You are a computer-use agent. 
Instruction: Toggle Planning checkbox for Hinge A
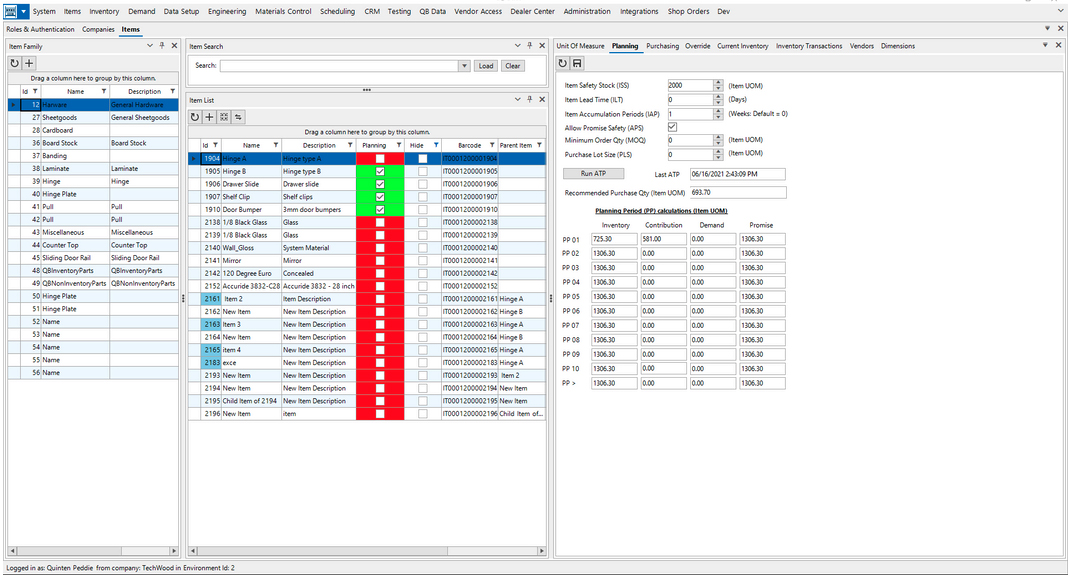[x=380, y=159]
